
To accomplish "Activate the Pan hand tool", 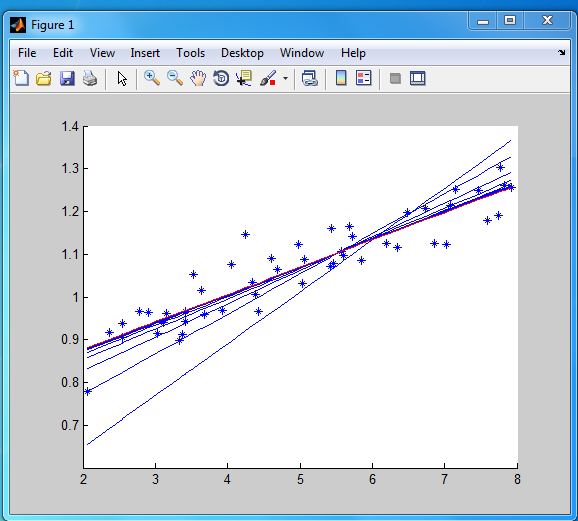I will click(198, 78).
